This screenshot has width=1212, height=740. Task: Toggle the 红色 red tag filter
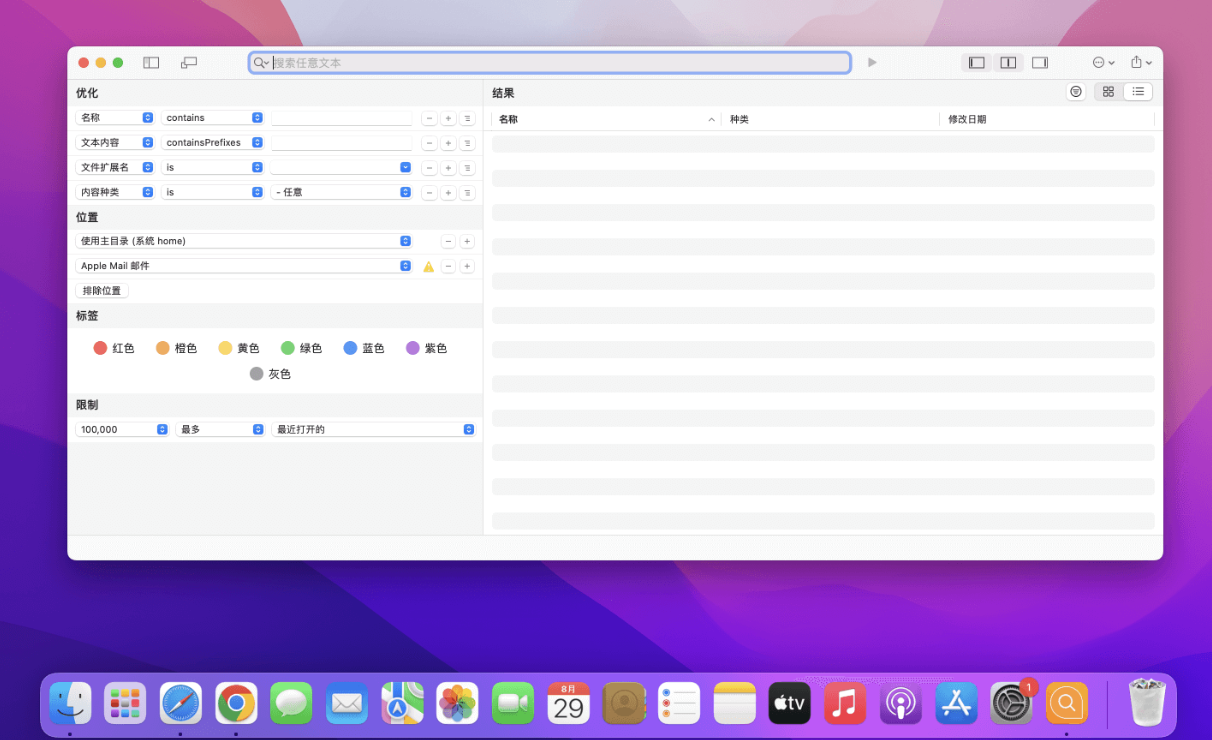99,347
